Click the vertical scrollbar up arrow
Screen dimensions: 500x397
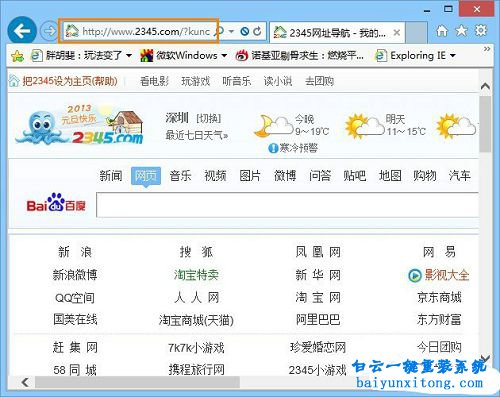point(485,86)
